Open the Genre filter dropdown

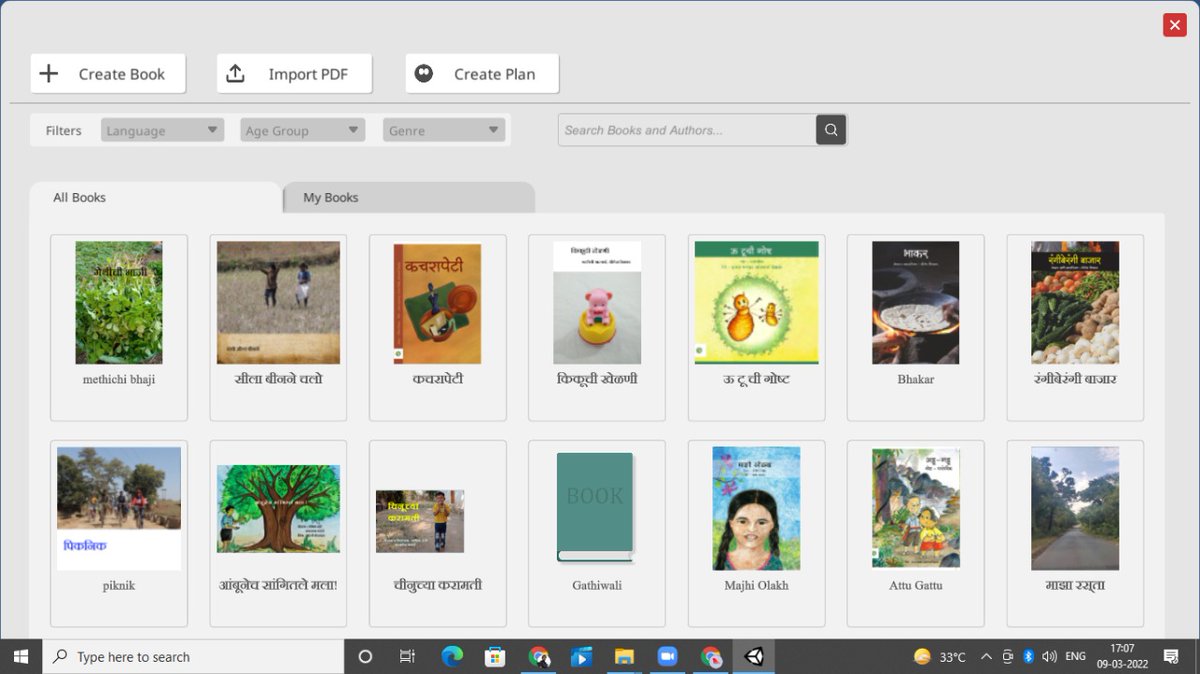444,130
